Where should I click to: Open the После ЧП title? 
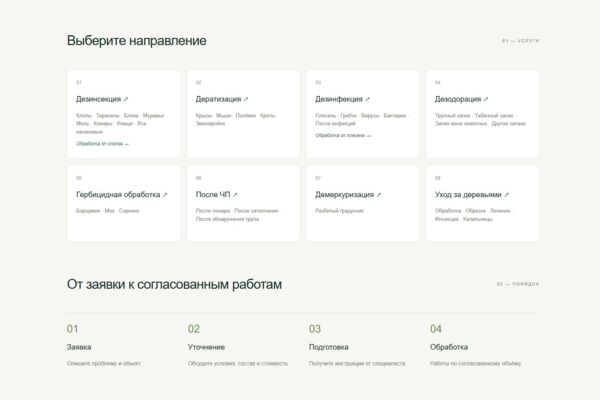pyautogui.click(x=213, y=194)
